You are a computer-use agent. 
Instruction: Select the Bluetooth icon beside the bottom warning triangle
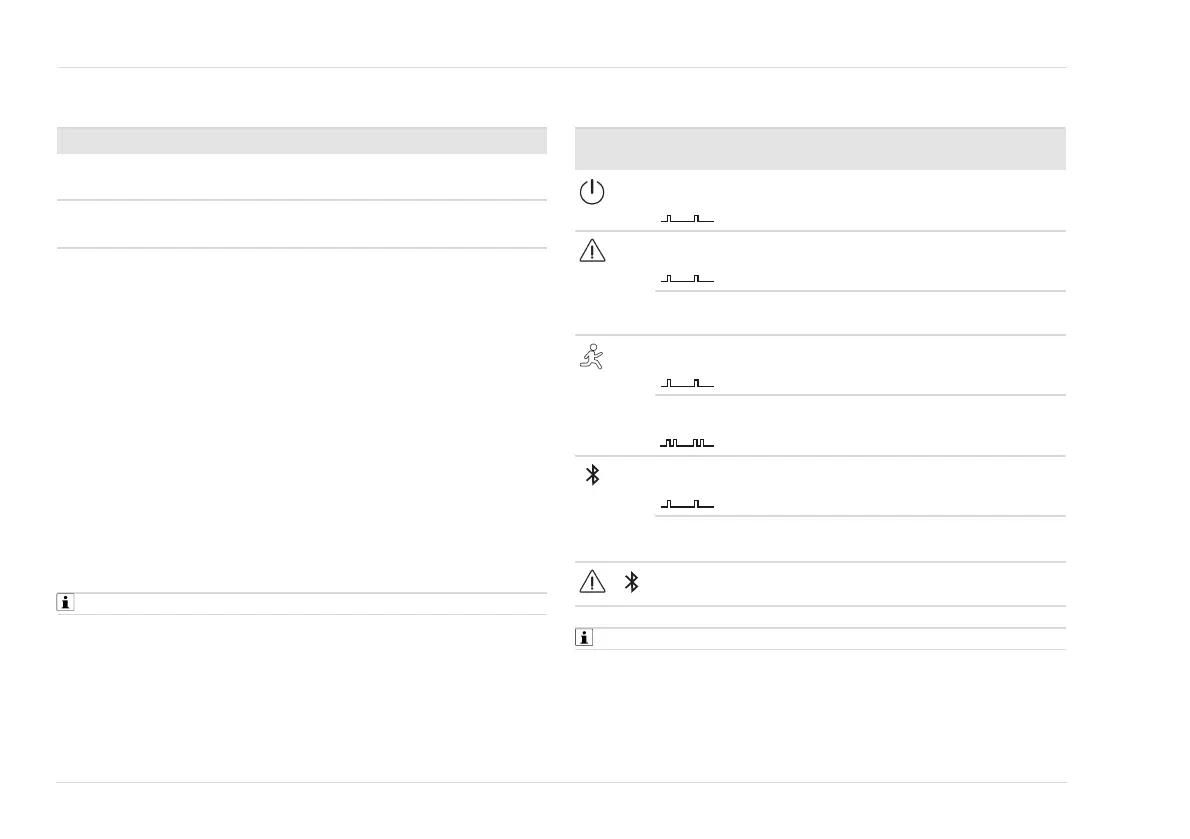point(631,583)
